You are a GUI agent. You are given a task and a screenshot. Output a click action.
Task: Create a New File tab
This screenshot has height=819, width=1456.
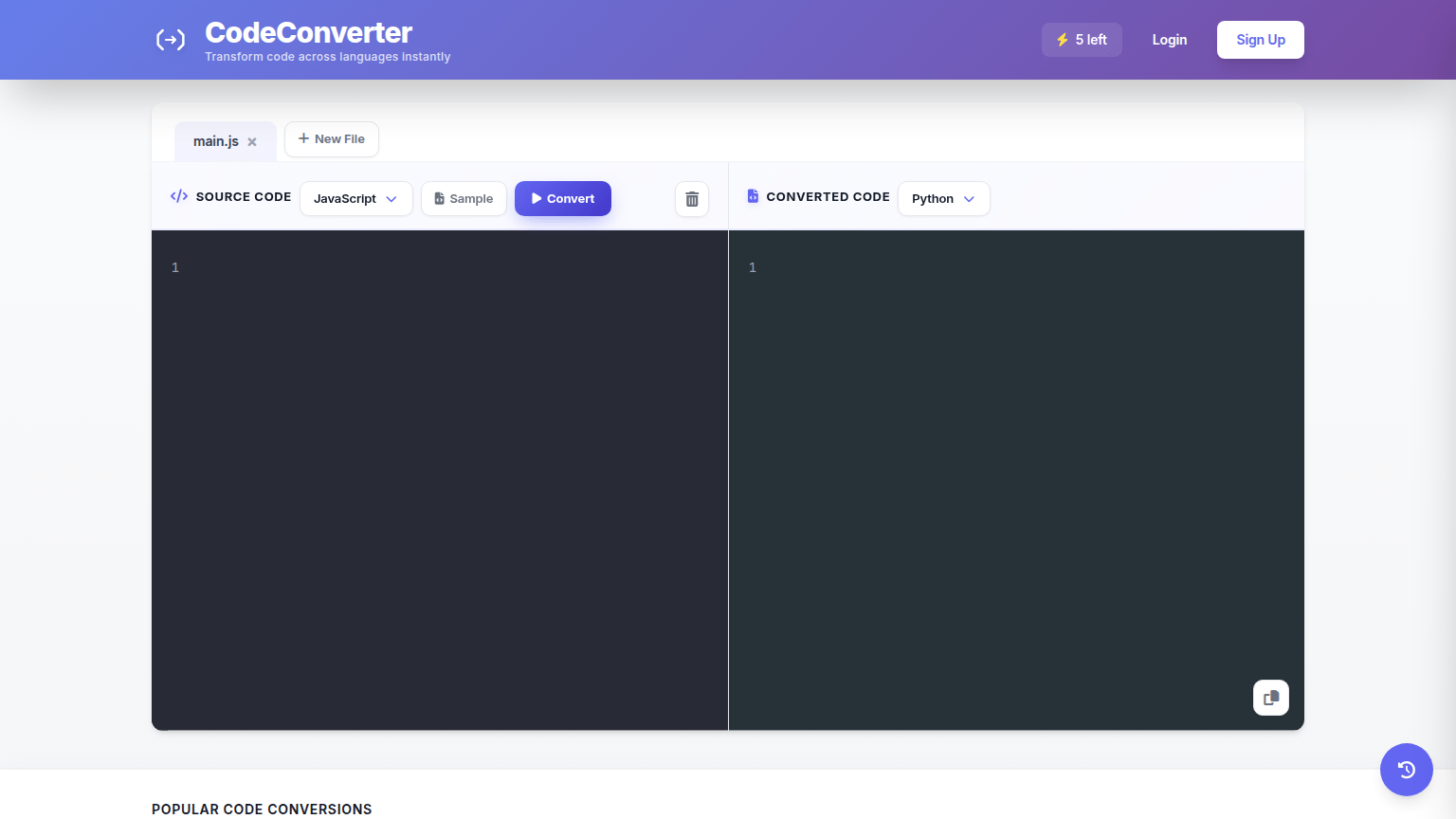(x=332, y=139)
